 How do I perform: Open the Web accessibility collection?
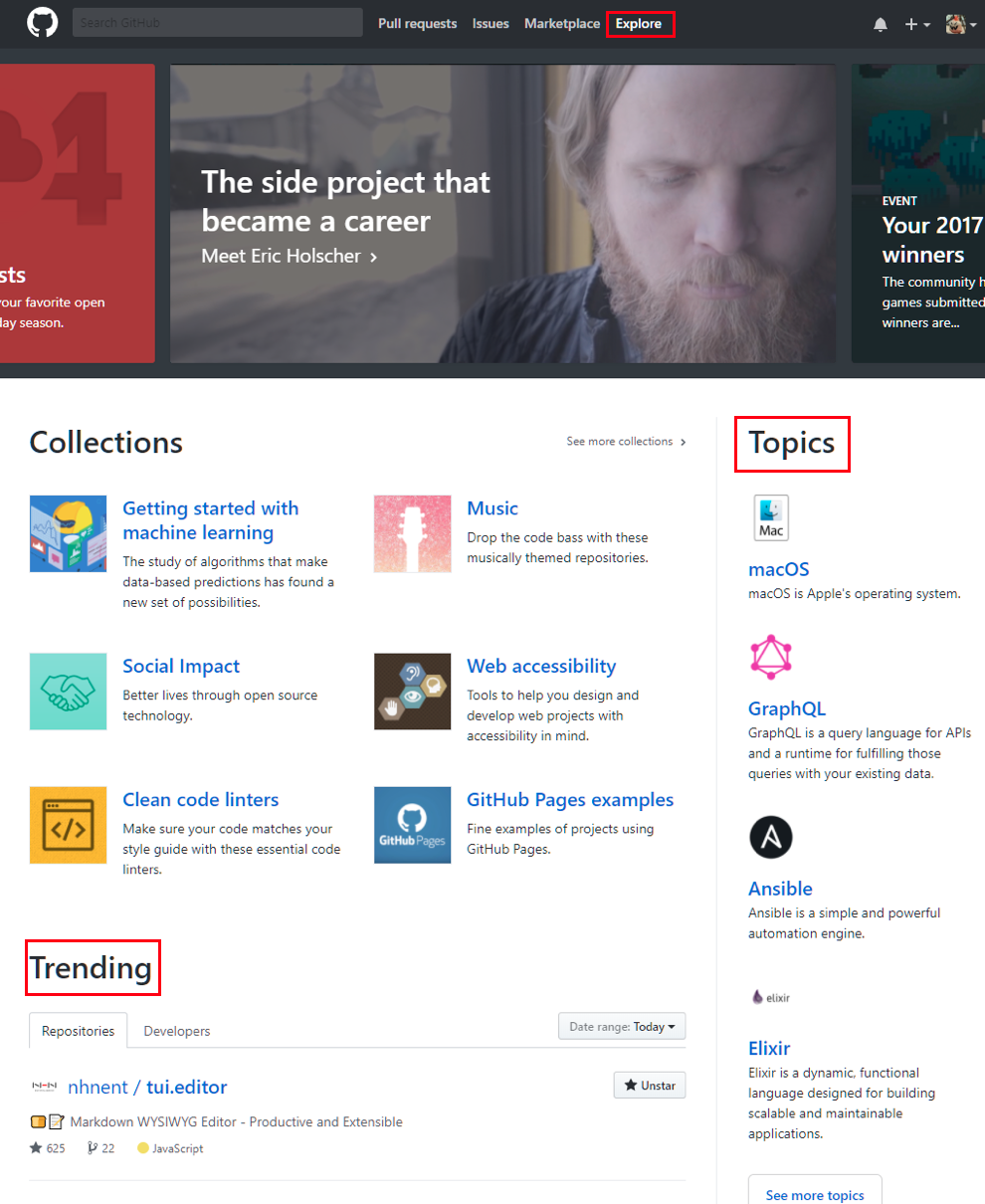point(541,667)
